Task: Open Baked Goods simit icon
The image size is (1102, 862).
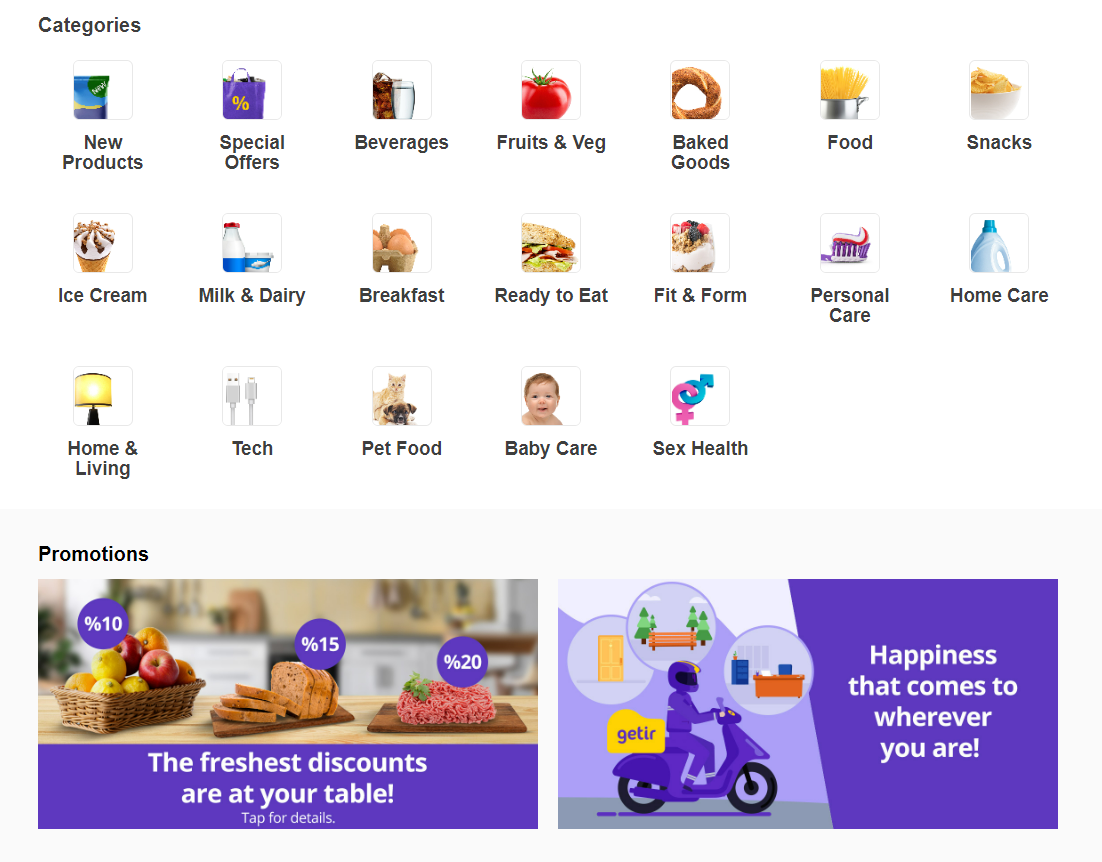Action: point(700,90)
